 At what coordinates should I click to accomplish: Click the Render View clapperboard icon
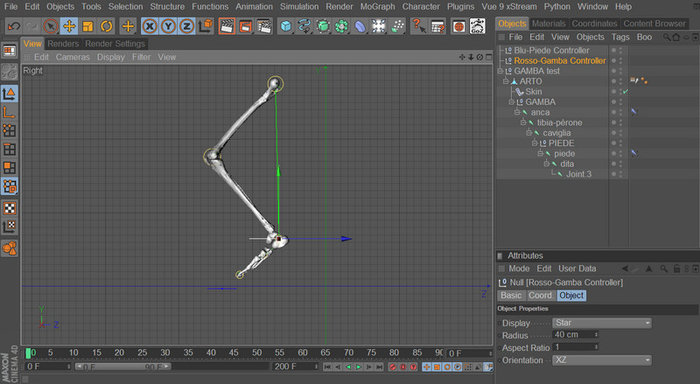pyautogui.click(x=227, y=26)
